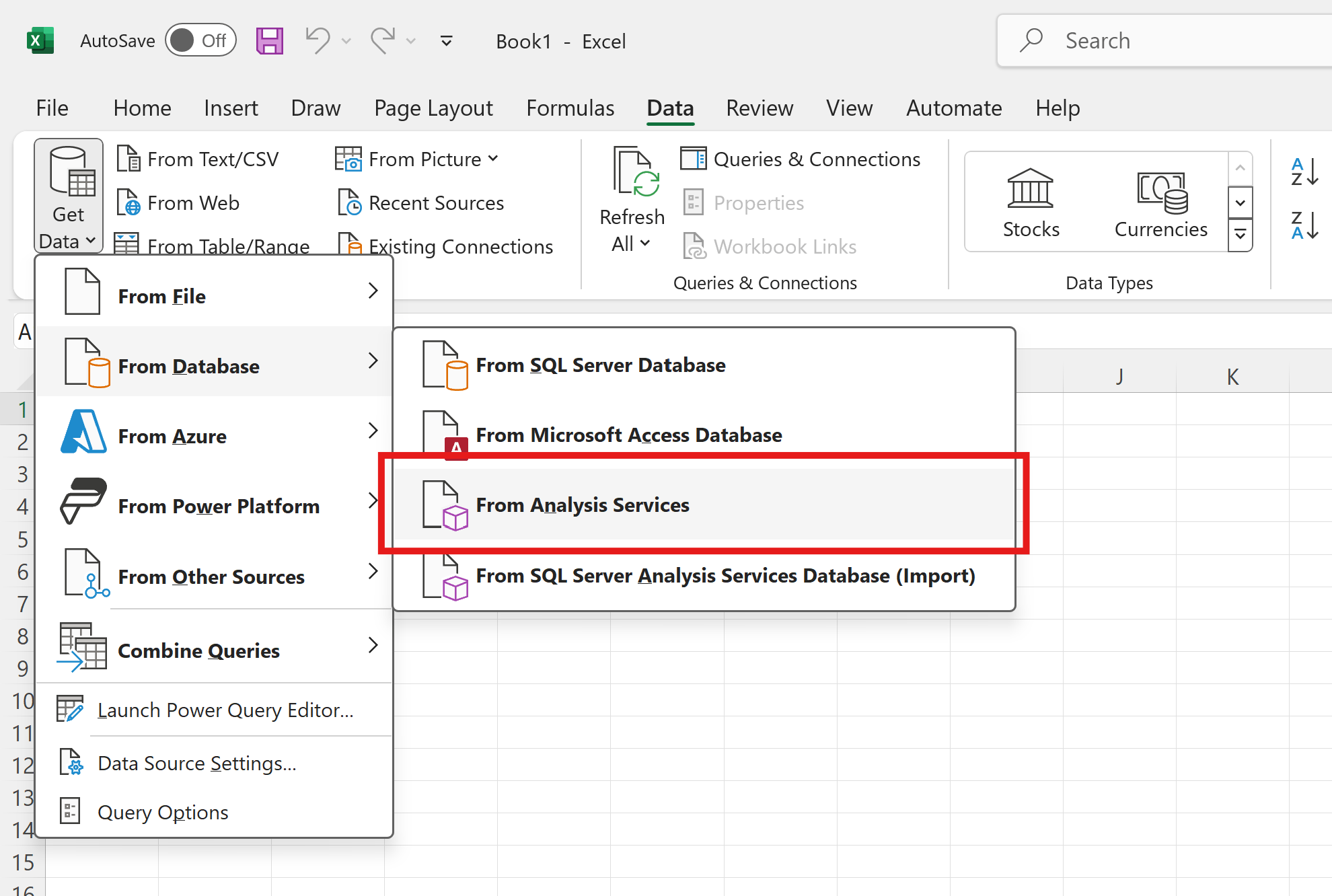1332x896 pixels.
Task: Open the Combine Queries submenu
Action: [214, 646]
